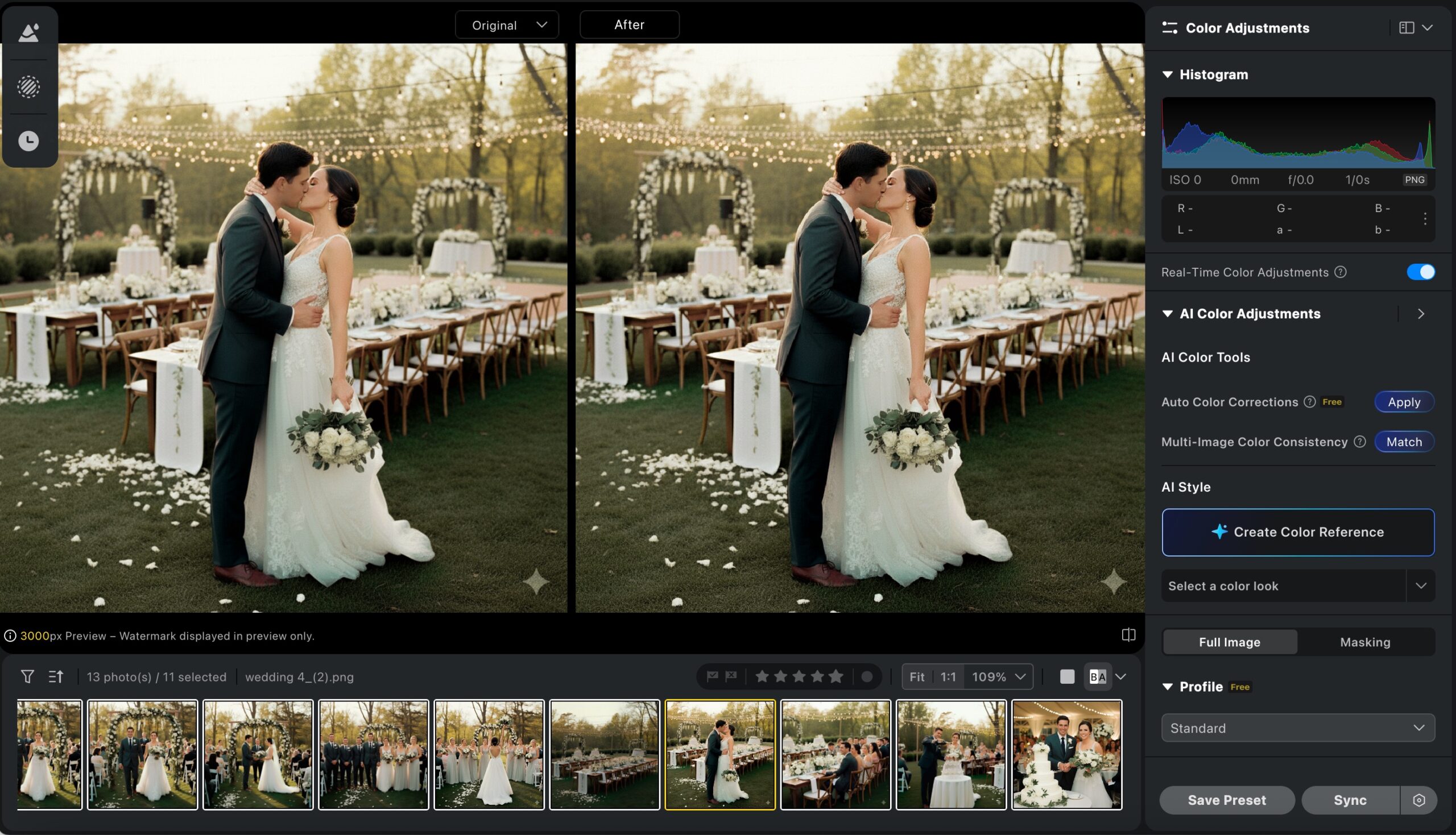Click the split-view comparison icon below the preview
The height and width of the screenshot is (835, 1456).
(1128, 634)
